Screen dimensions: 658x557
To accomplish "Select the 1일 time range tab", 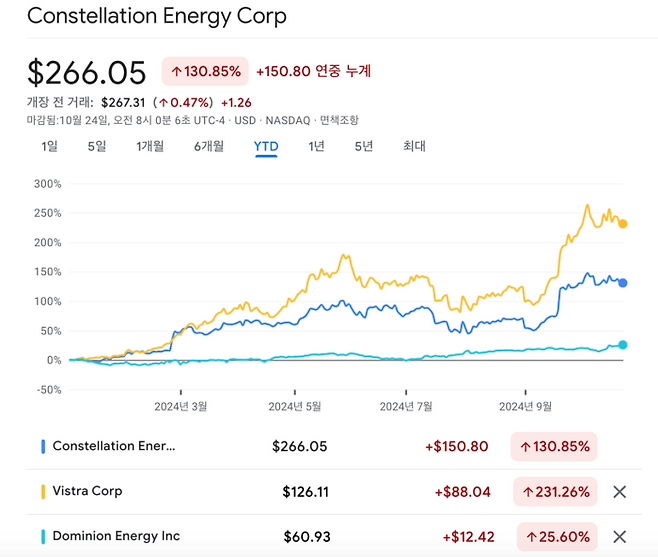I will (x=49, y=146).
